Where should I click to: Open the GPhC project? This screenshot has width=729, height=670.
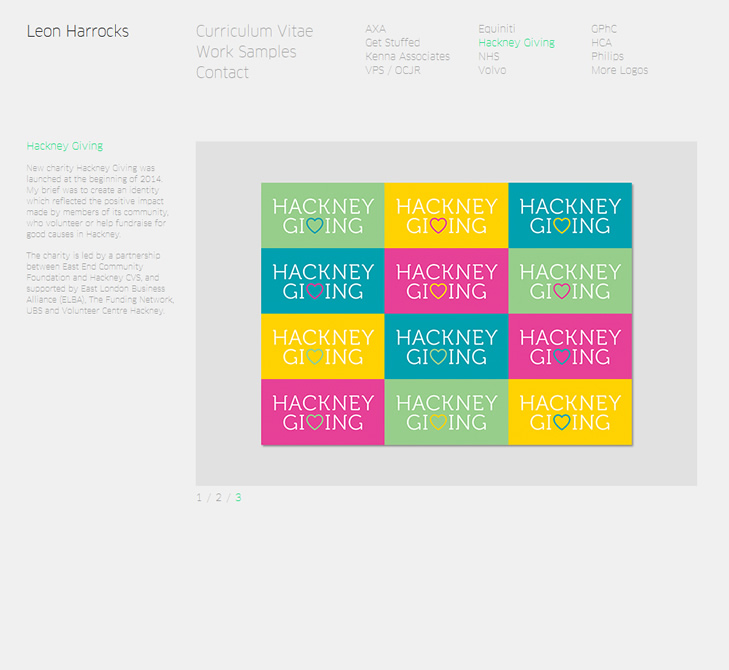tap(604, 29)
